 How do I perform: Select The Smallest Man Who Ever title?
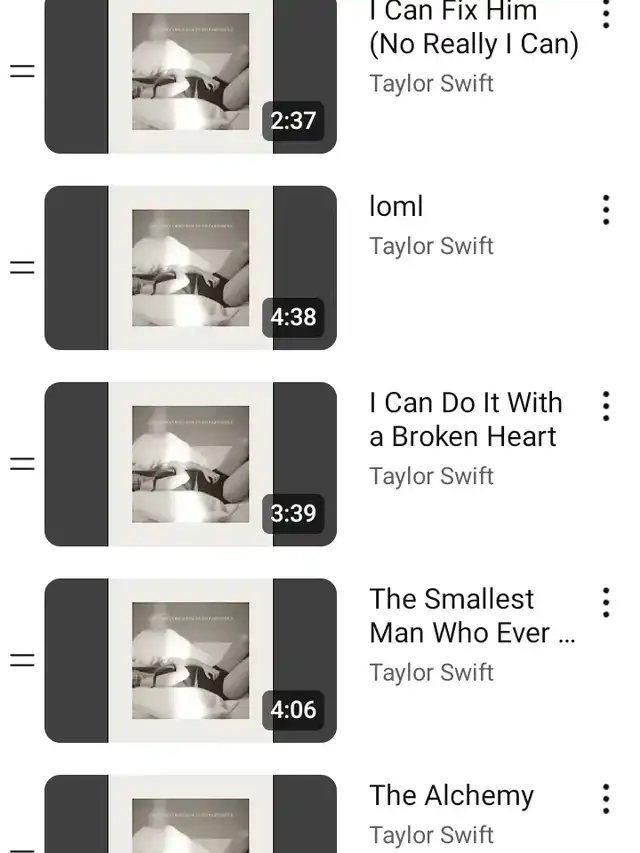(x=472, y=616)
